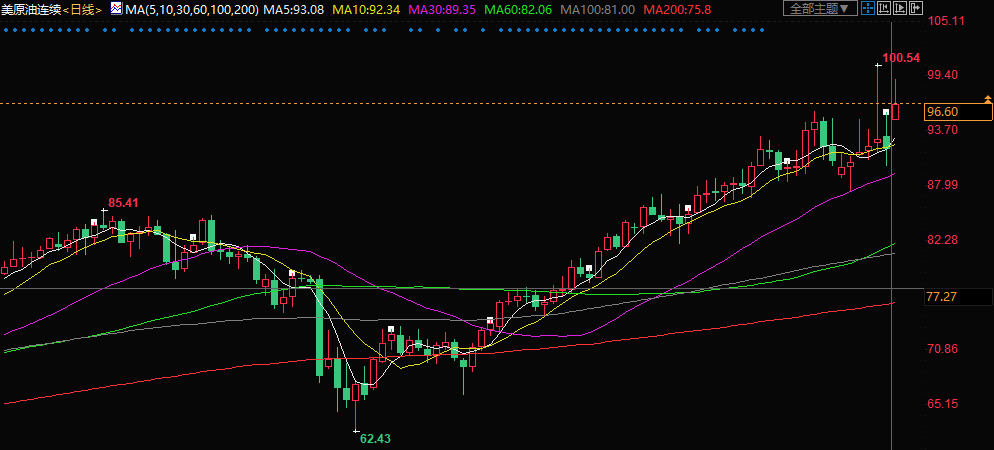
Task: Click the green MA60:82.06 legend entry
Action: [518, 9]
